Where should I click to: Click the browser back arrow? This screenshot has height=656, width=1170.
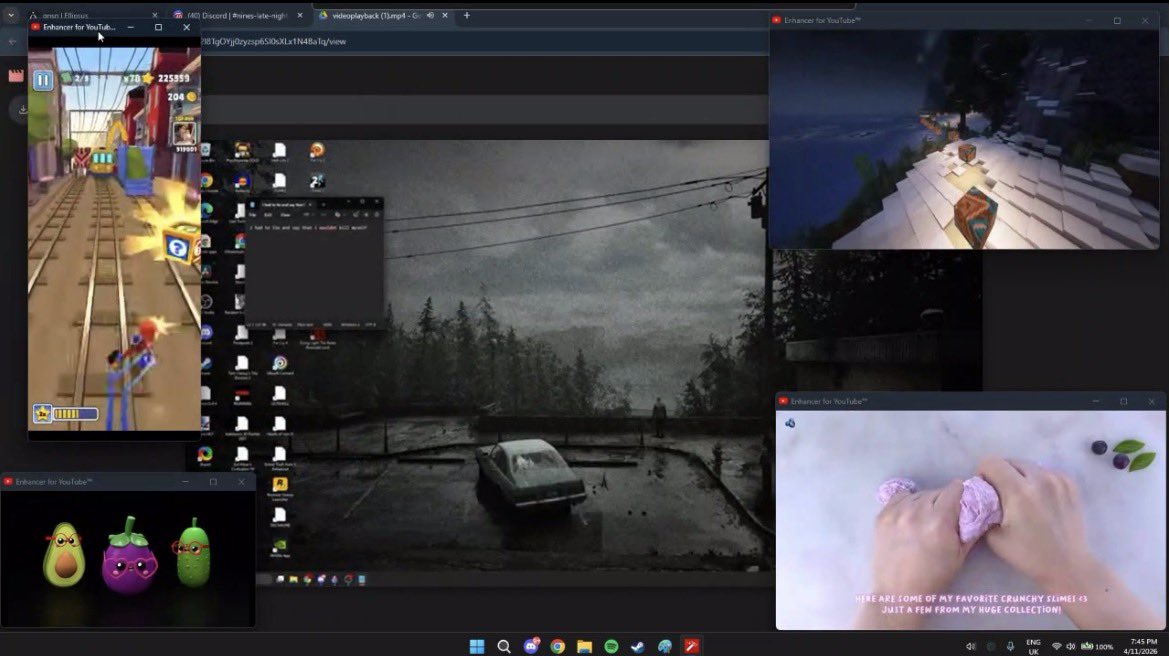(12, 42)
